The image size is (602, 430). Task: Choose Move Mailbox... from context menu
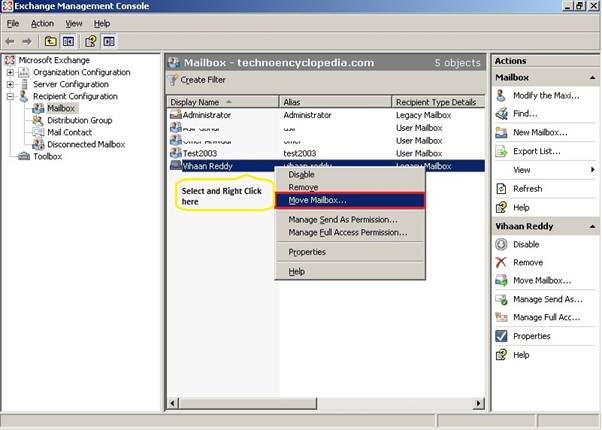350,200
